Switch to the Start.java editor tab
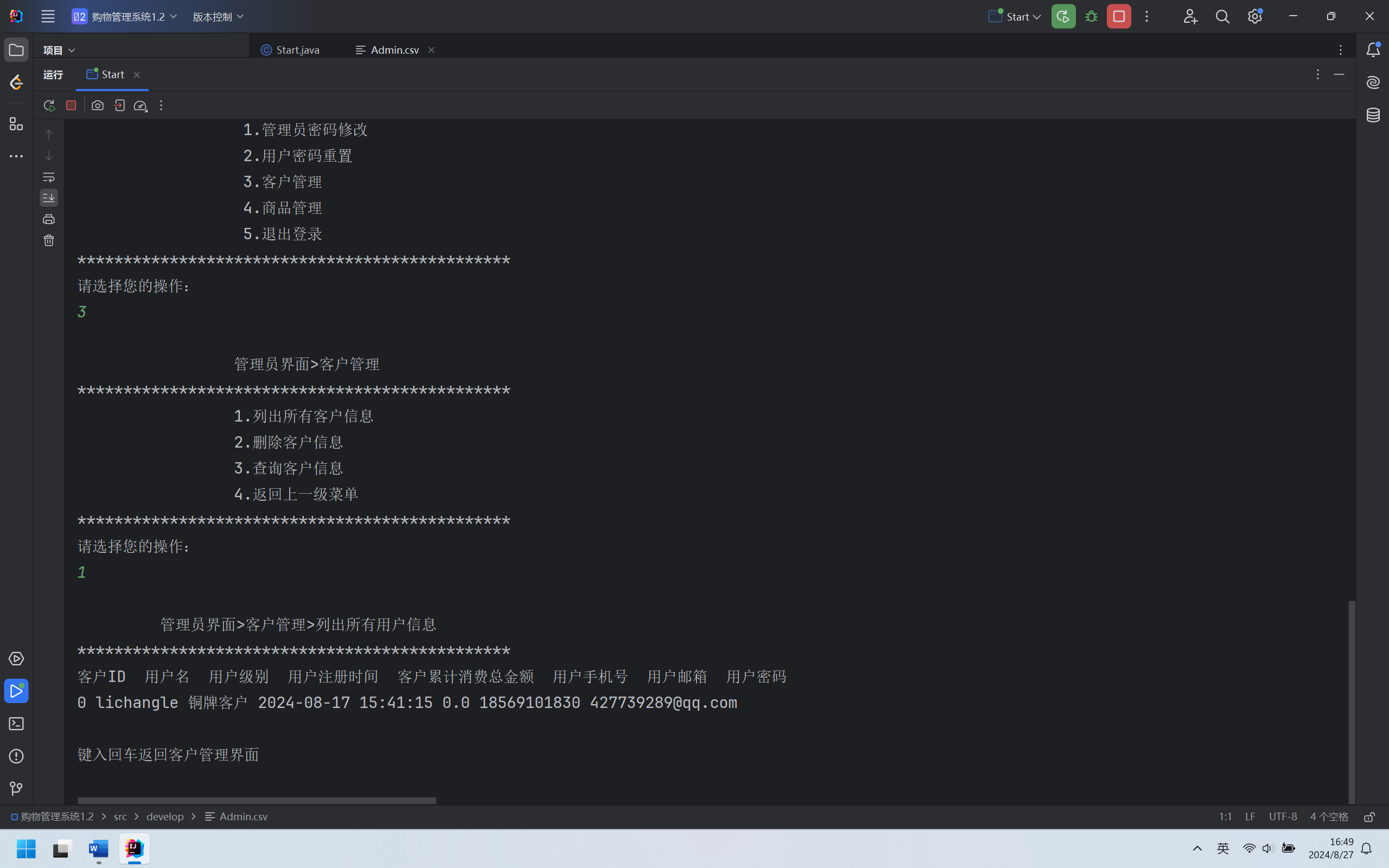 coord(290,50)
